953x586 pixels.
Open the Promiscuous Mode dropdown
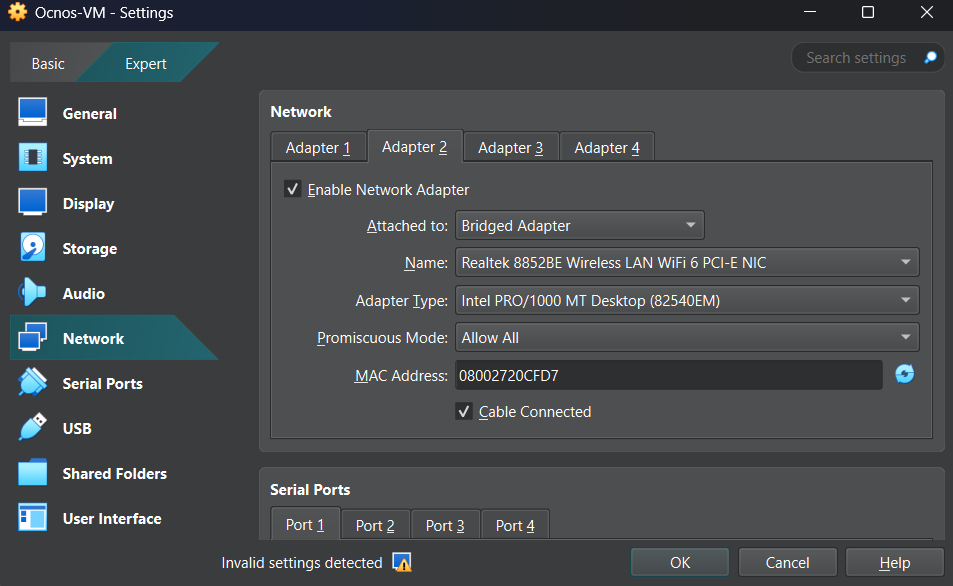coord(687,337)
